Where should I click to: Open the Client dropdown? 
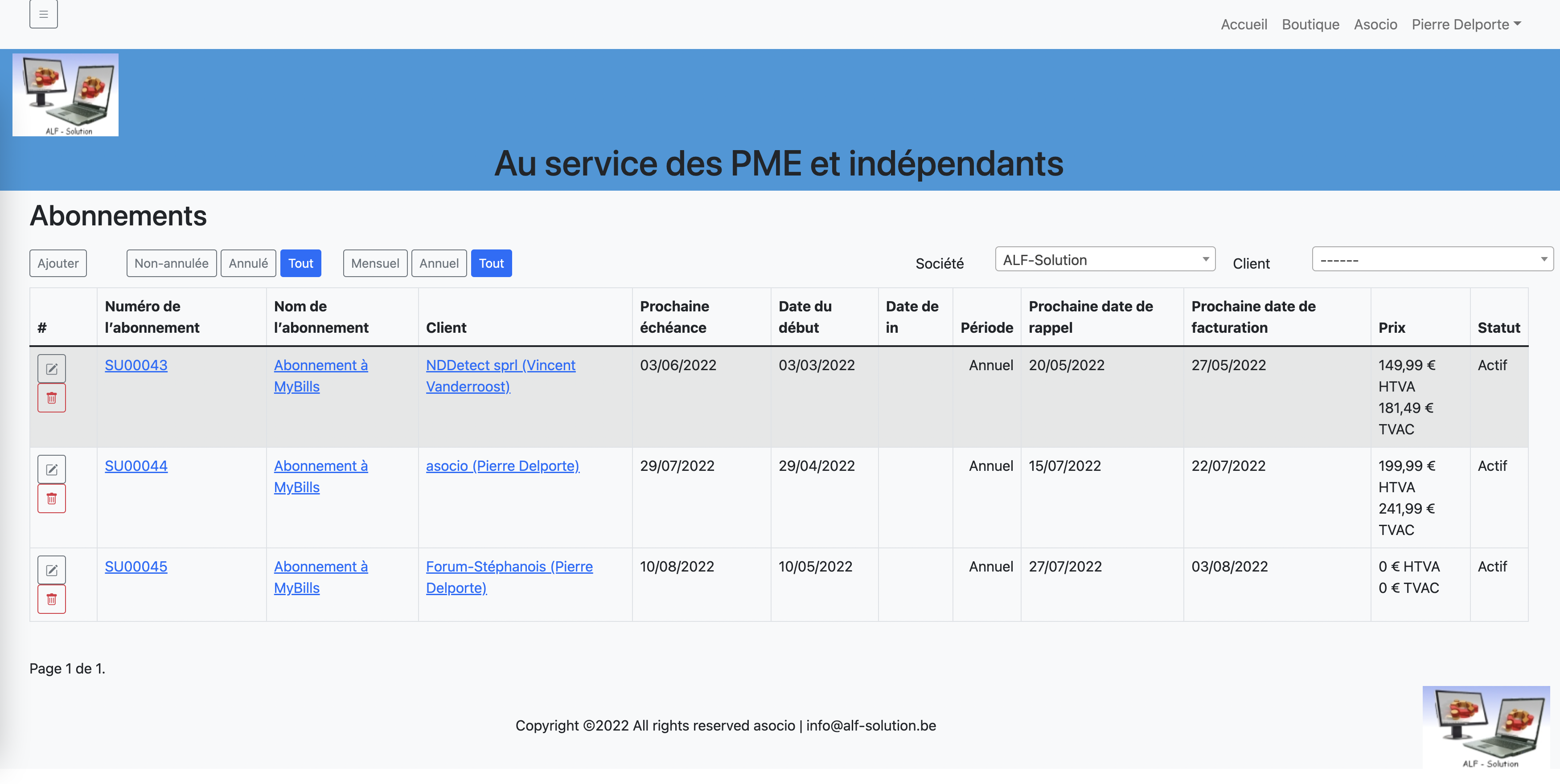coord(1432,259)
